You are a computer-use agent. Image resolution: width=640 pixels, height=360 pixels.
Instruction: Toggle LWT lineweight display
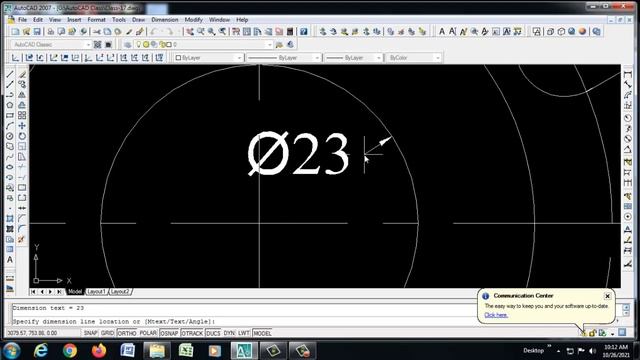[x=244, y=333]
